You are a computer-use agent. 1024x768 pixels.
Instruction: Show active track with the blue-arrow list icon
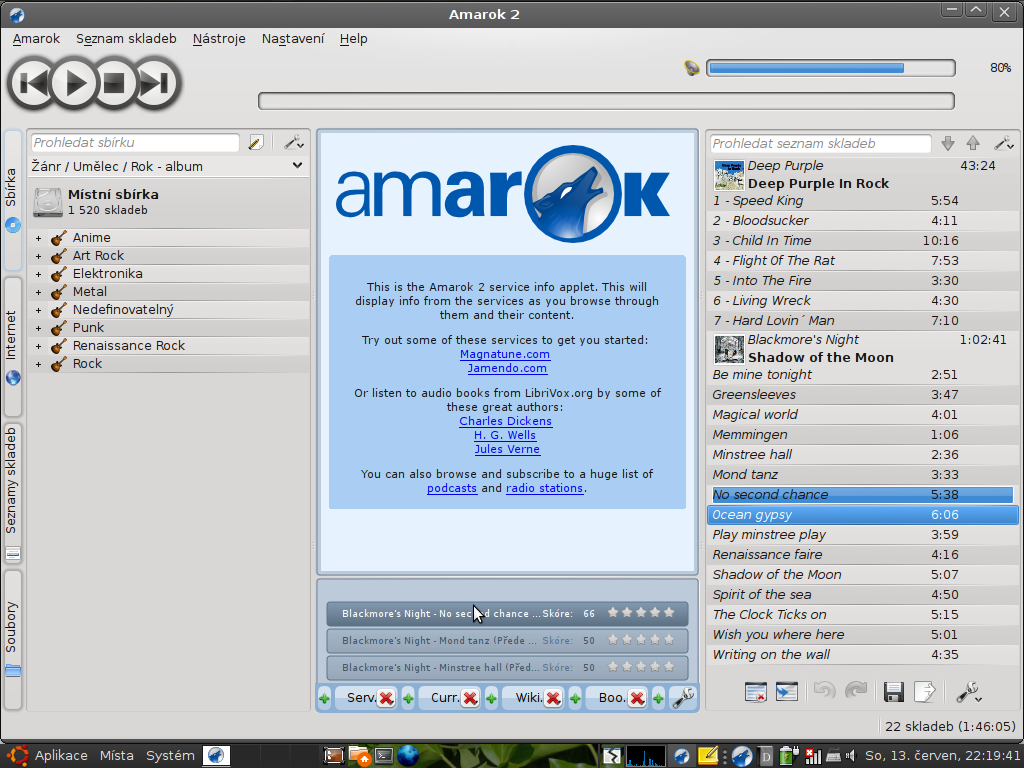point(786,692)
